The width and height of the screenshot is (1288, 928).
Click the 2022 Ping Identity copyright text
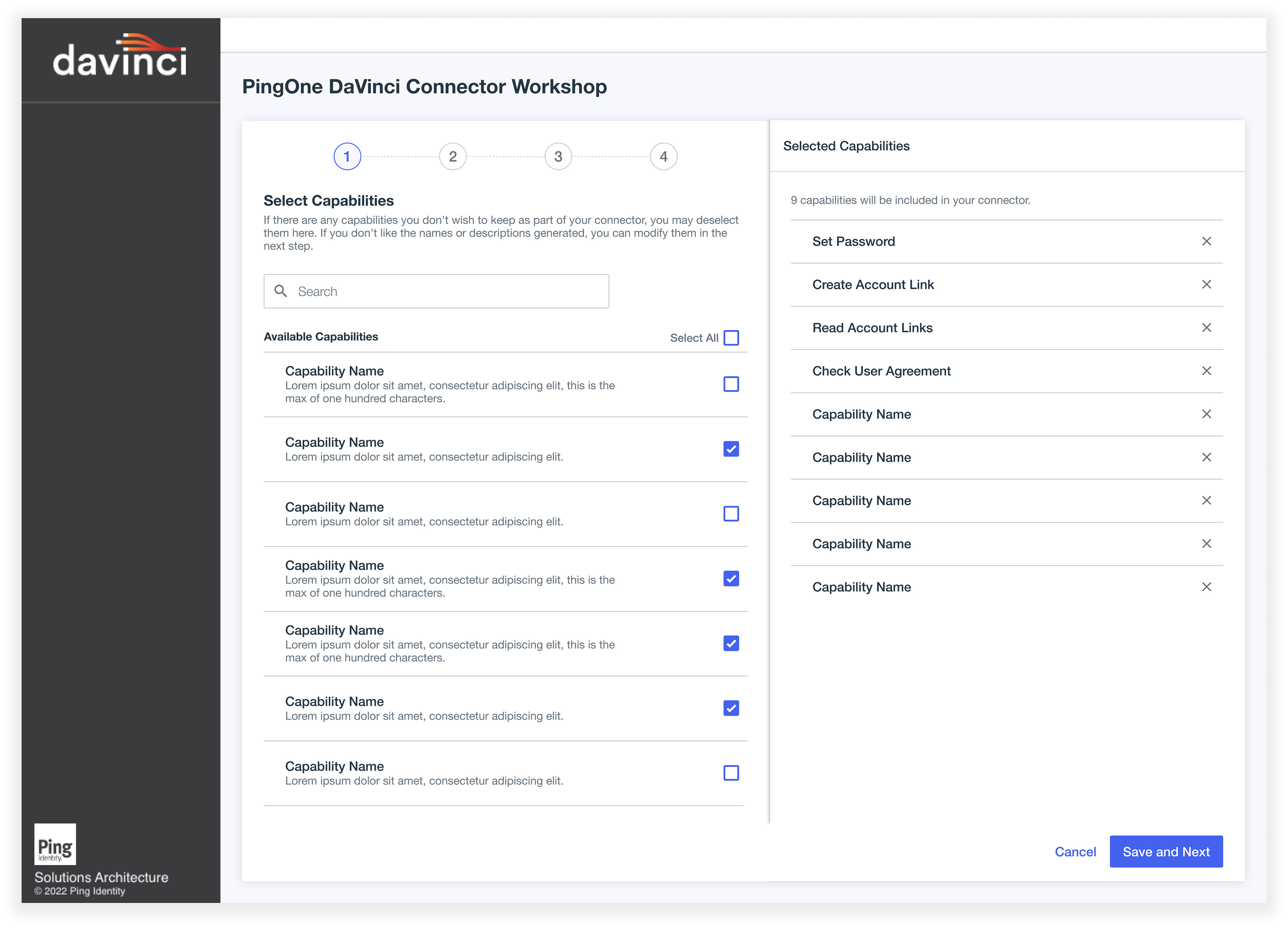(79, 891)
